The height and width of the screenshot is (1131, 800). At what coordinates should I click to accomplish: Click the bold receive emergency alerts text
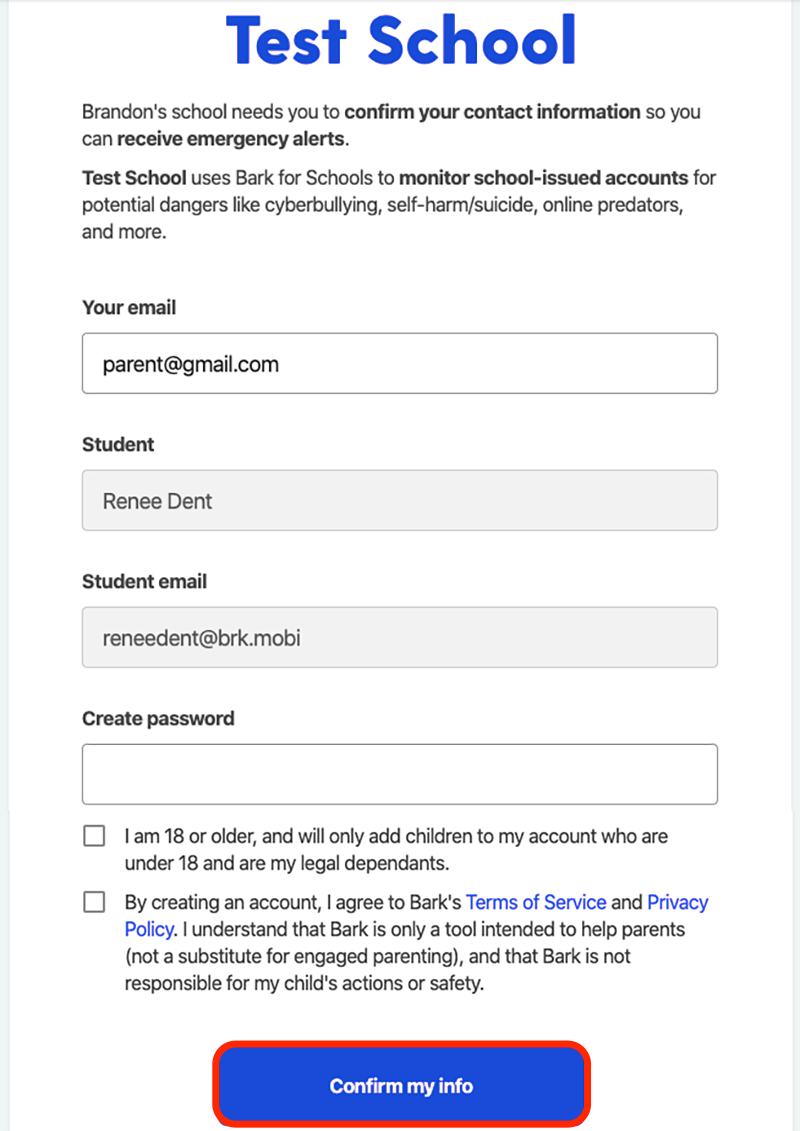[231, 138]
